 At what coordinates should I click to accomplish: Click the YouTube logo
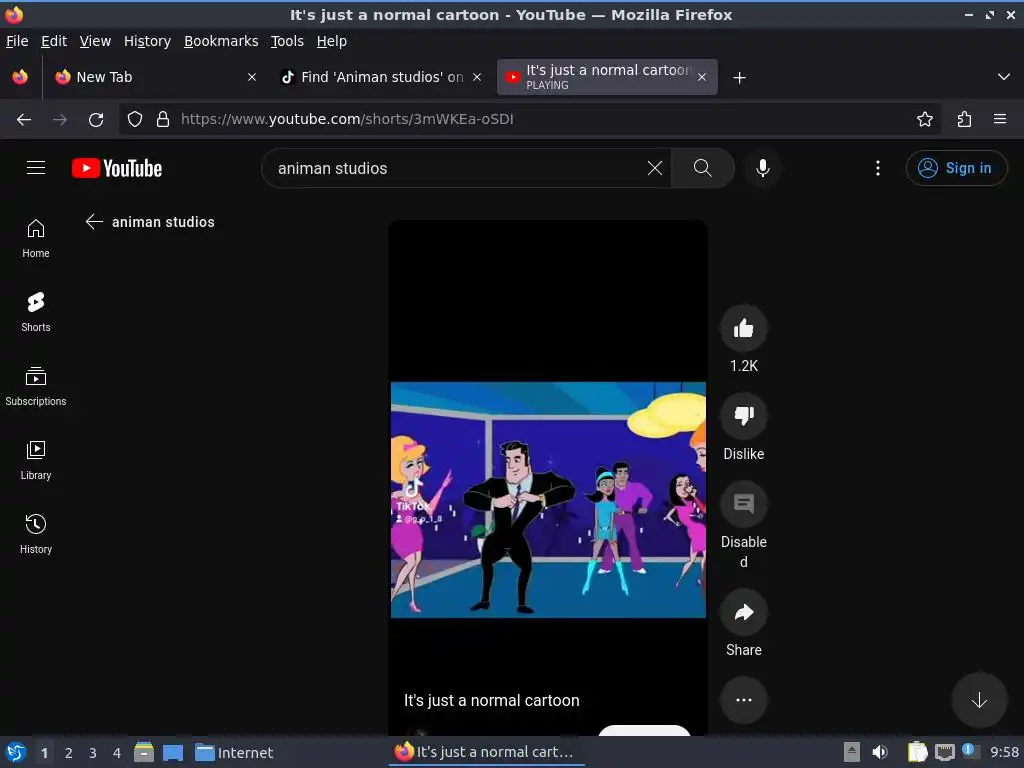pyautogui.click(x=117, y=168)
